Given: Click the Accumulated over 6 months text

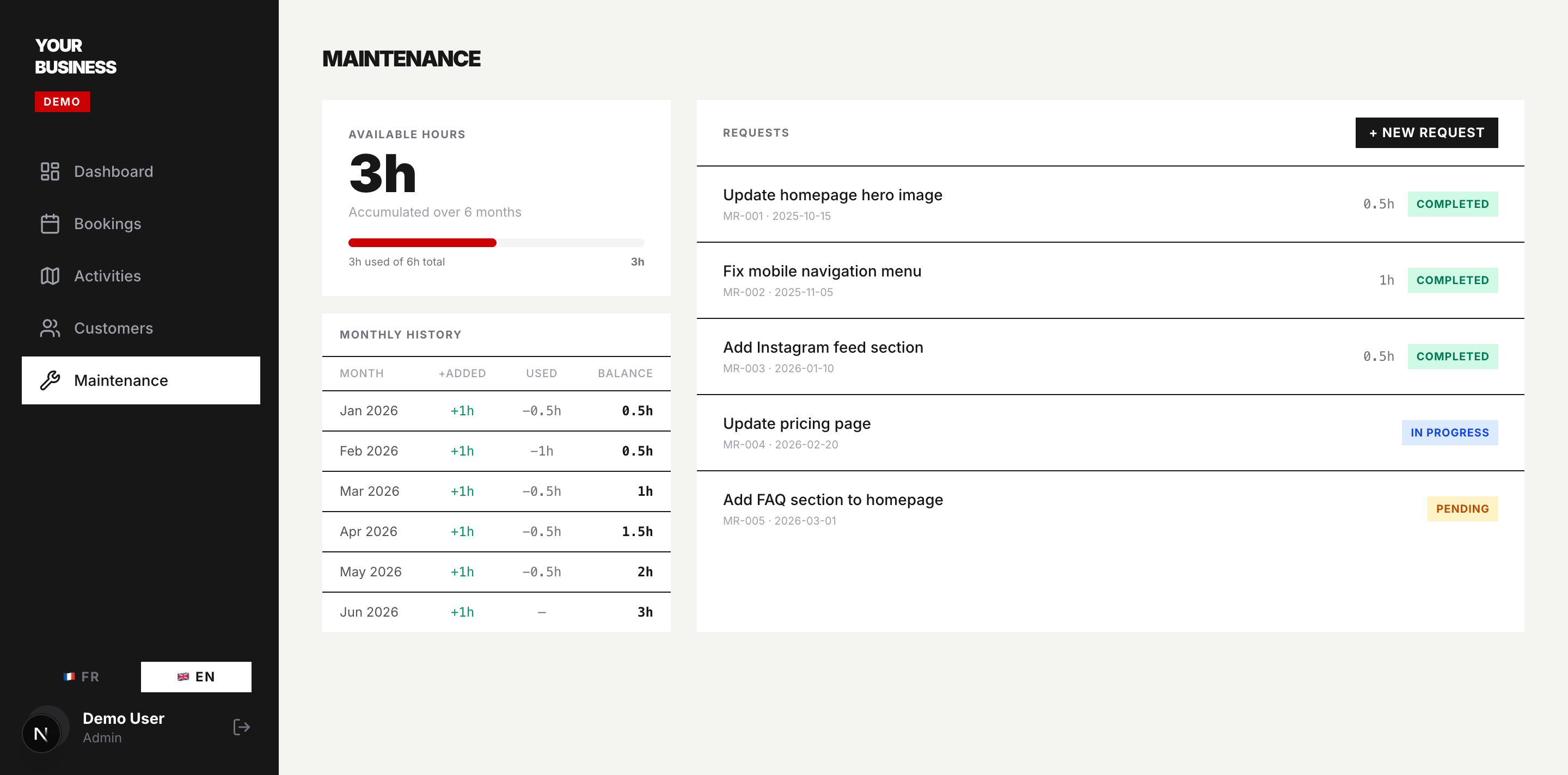Looking at the screenshot, I should 434,212.
